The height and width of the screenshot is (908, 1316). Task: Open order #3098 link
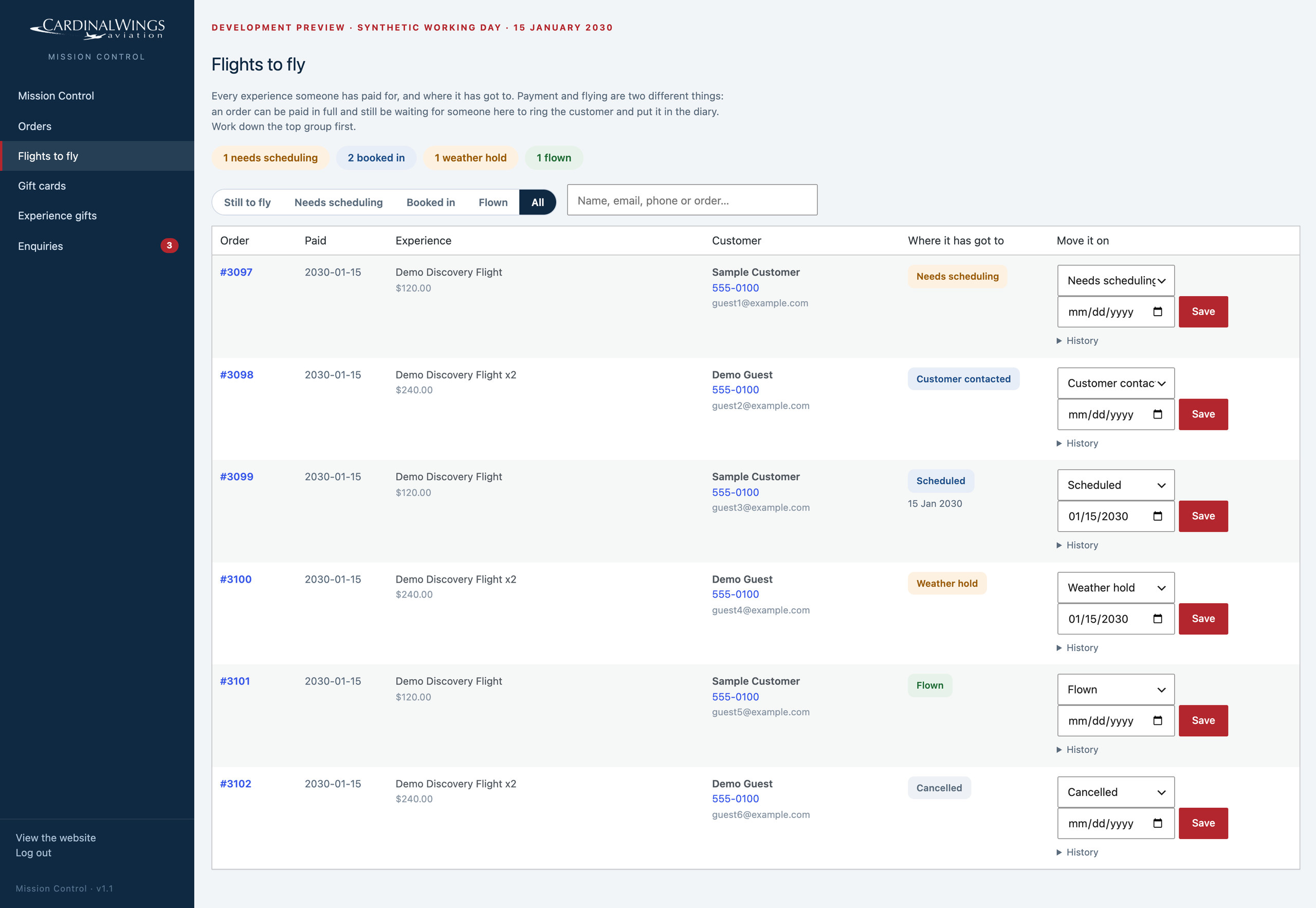click(x=236, y=375)
